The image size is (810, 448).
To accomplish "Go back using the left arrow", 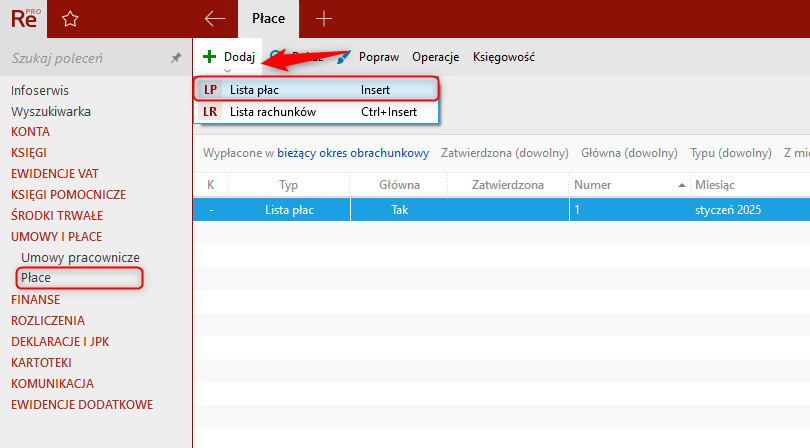I will [x=214, y=19].
